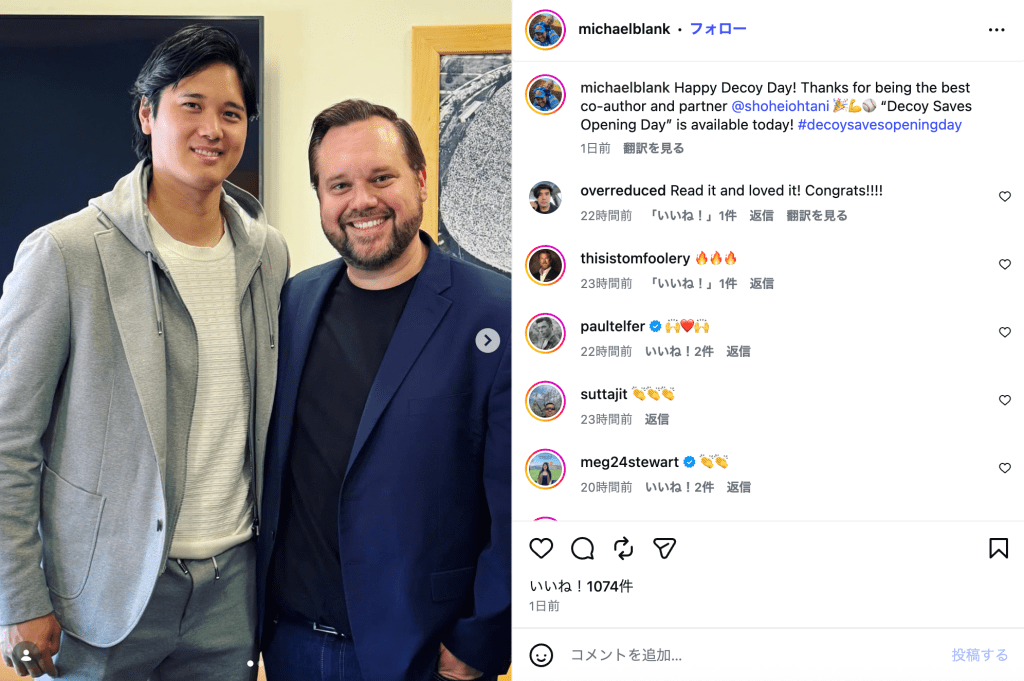Save post with the bookmark icon

[x=998, y=548]
